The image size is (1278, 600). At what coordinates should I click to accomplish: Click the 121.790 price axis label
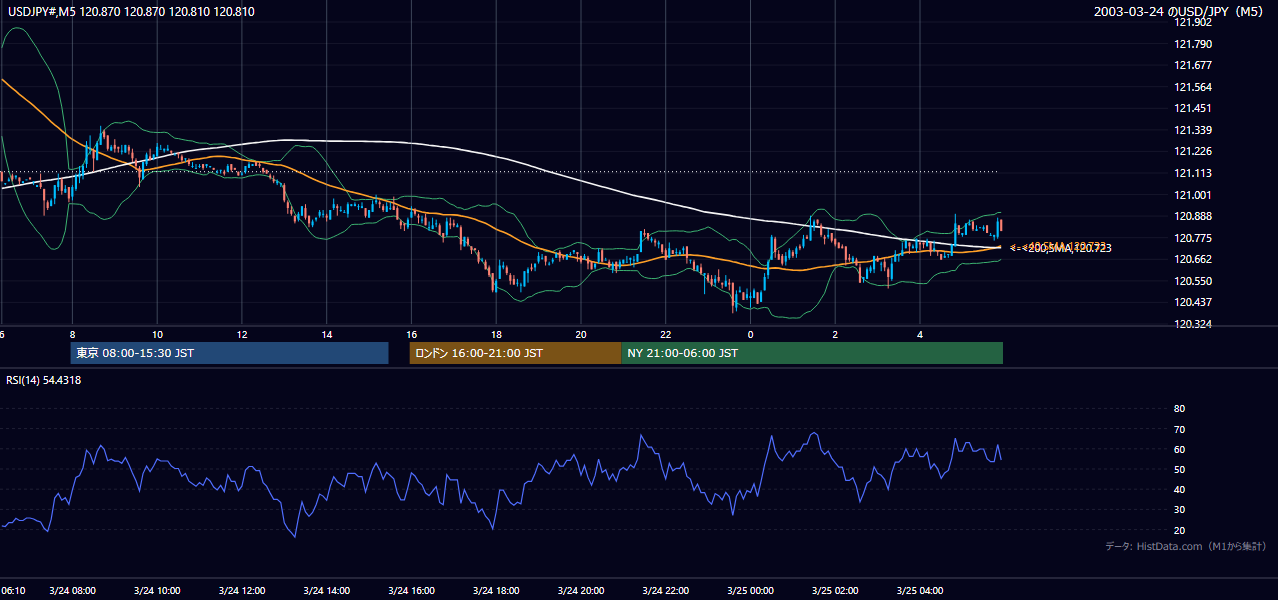point(1193,44)
